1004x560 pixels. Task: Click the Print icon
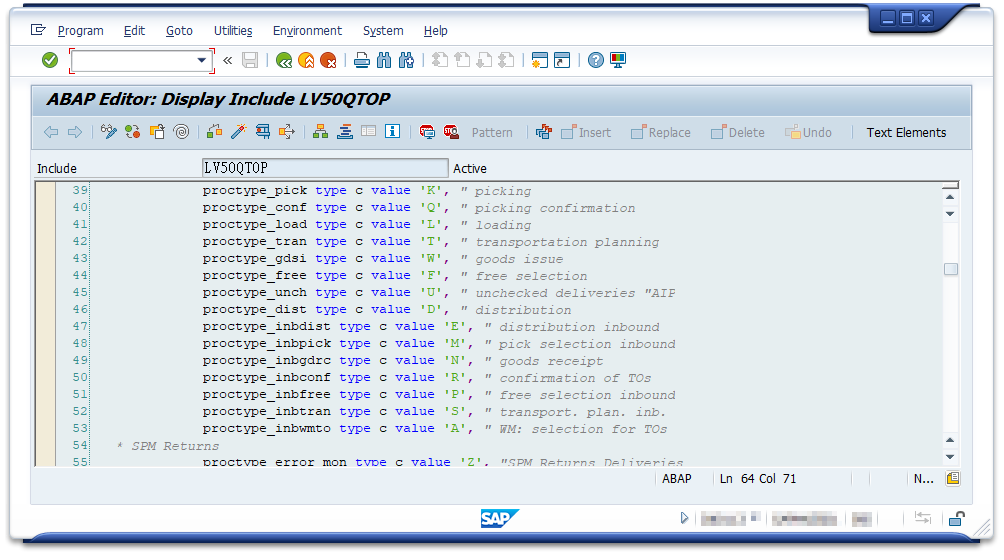pos(362,60)
